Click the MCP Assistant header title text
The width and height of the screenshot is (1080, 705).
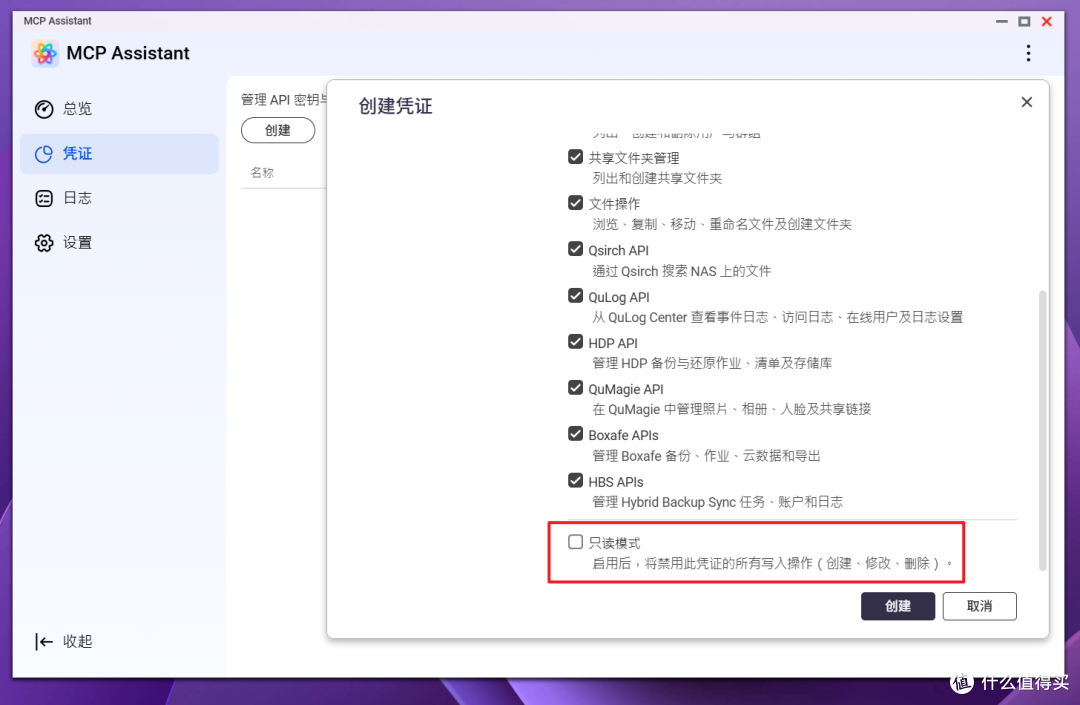[128, 53]
